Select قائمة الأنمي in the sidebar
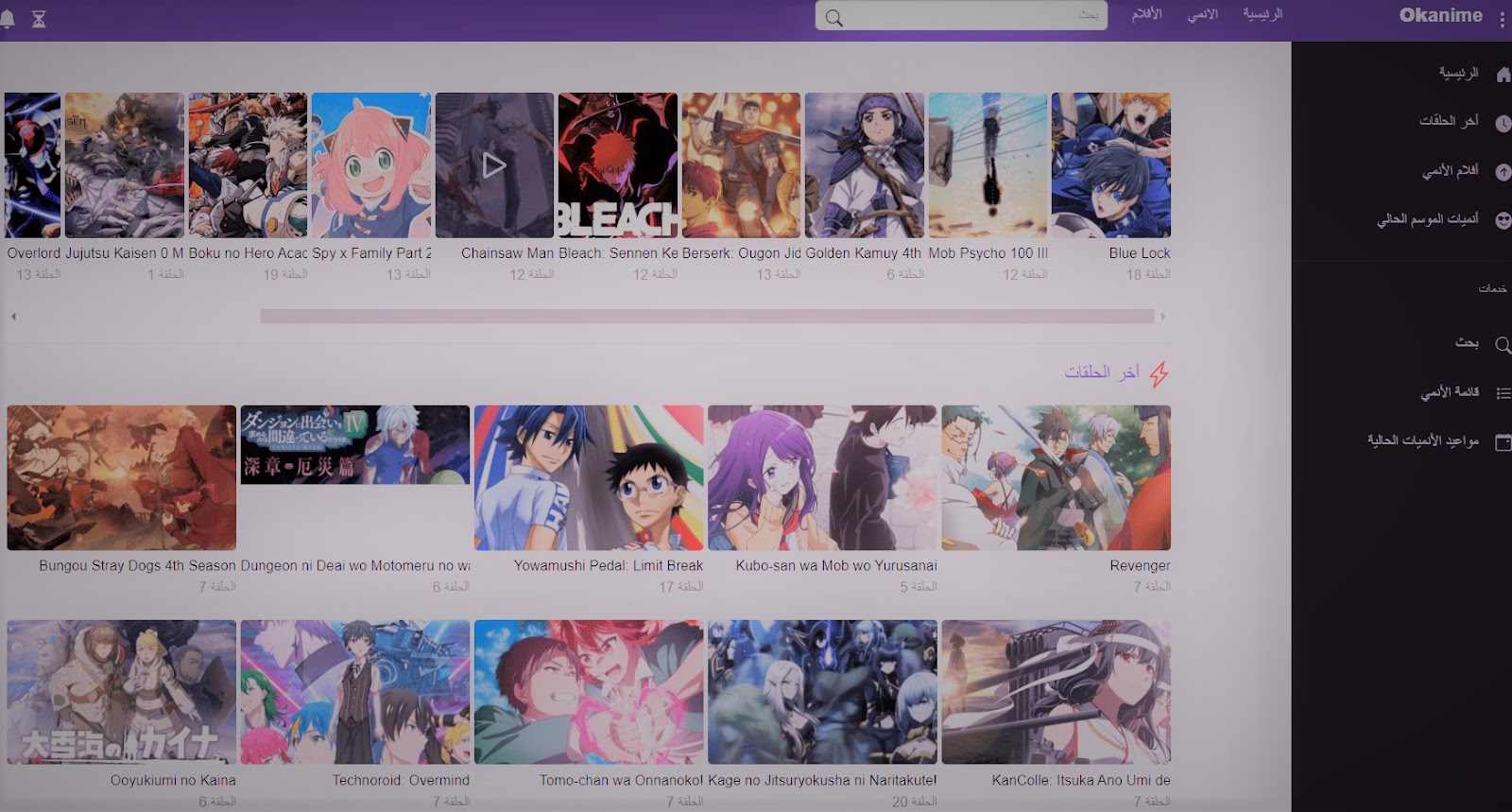This screenshot has height=812, width=1512. pyautogui.click(x=1450, y=391)
